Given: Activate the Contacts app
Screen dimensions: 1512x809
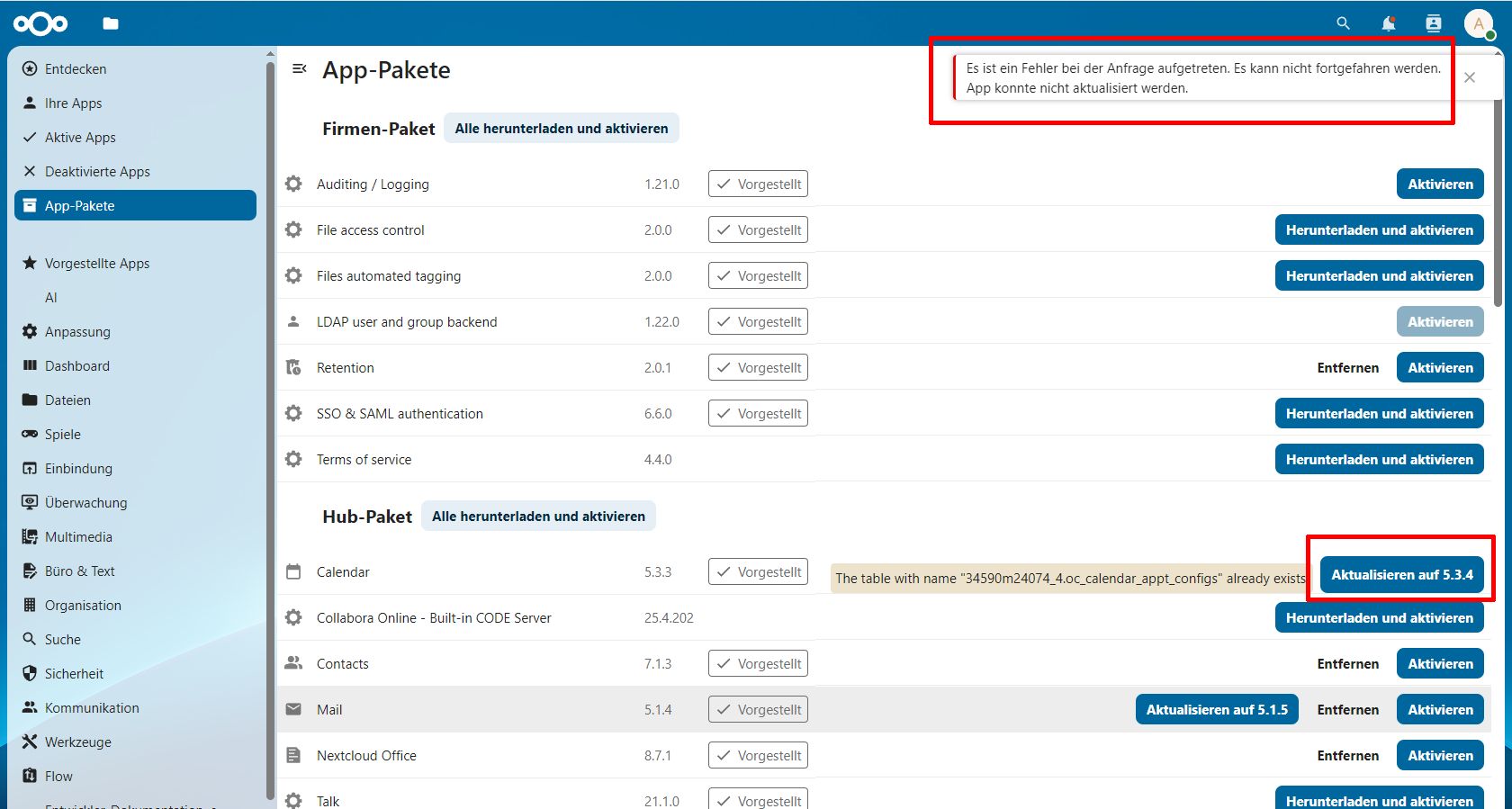Looking at the screenshot, I should click(x=1440, y=663).
